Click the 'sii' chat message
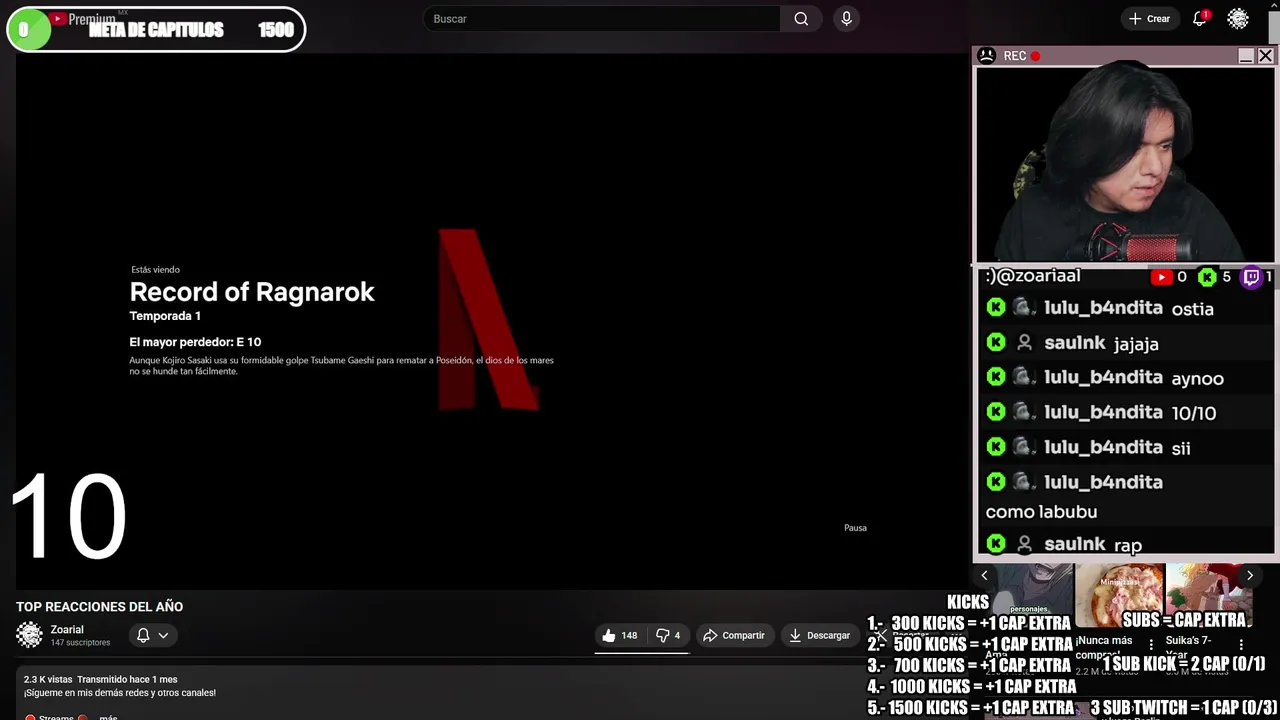 [1181, 448]
